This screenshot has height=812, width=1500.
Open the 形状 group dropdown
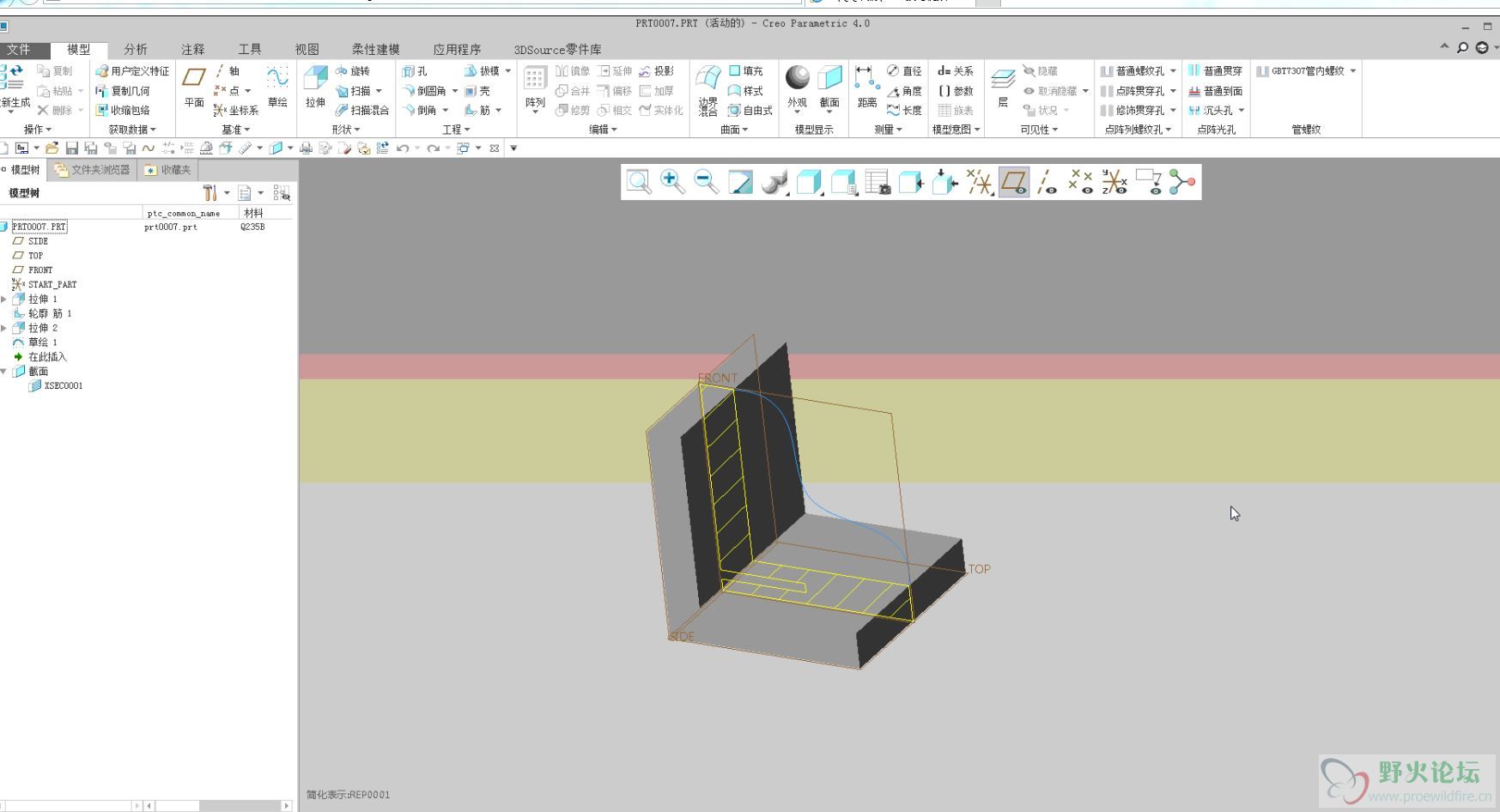pos(346,130)
